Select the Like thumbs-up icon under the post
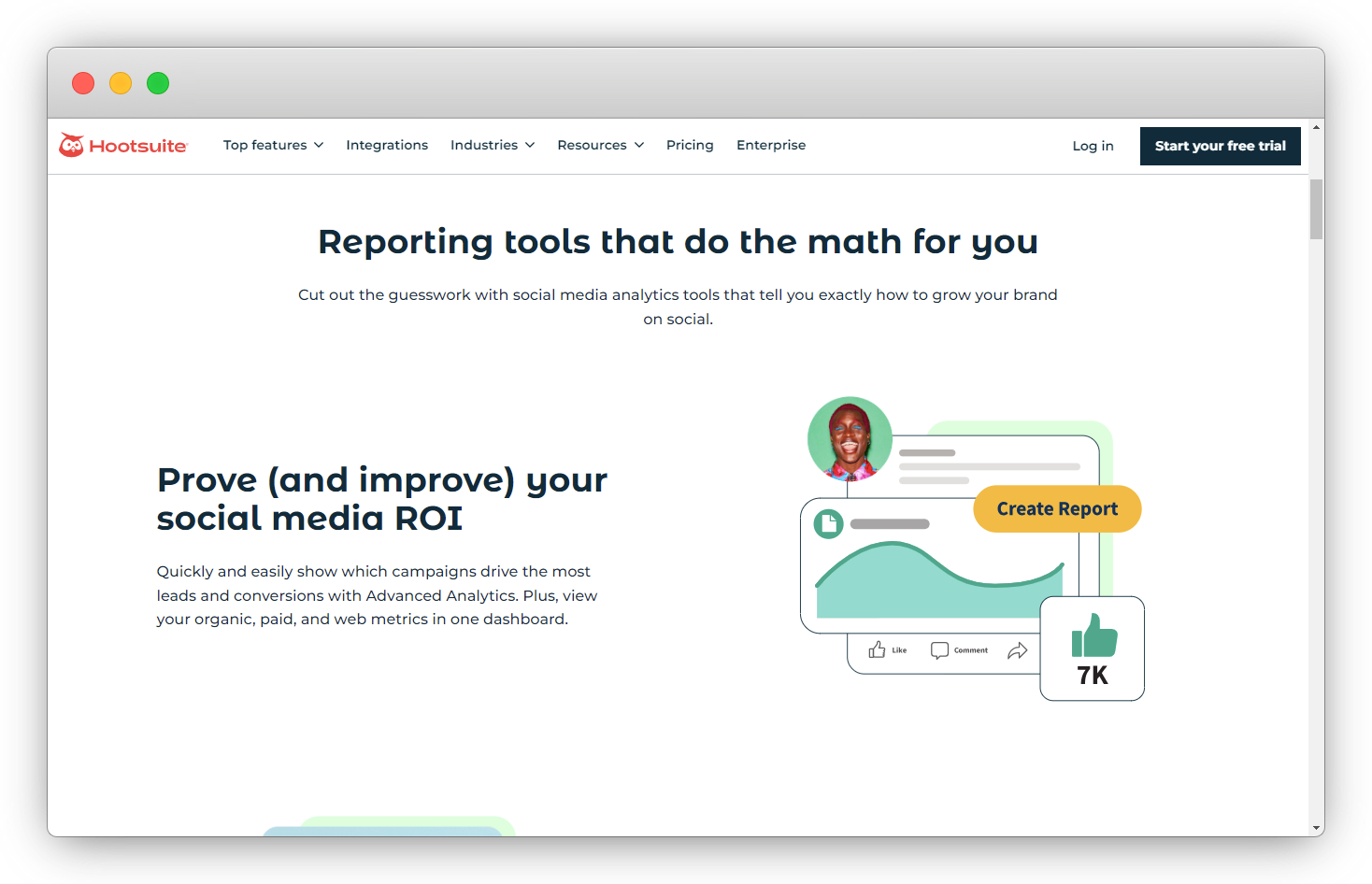Image resolution: width=1372 pixels, height=884 pixels. pyautogui.click(x=877, y=649)
